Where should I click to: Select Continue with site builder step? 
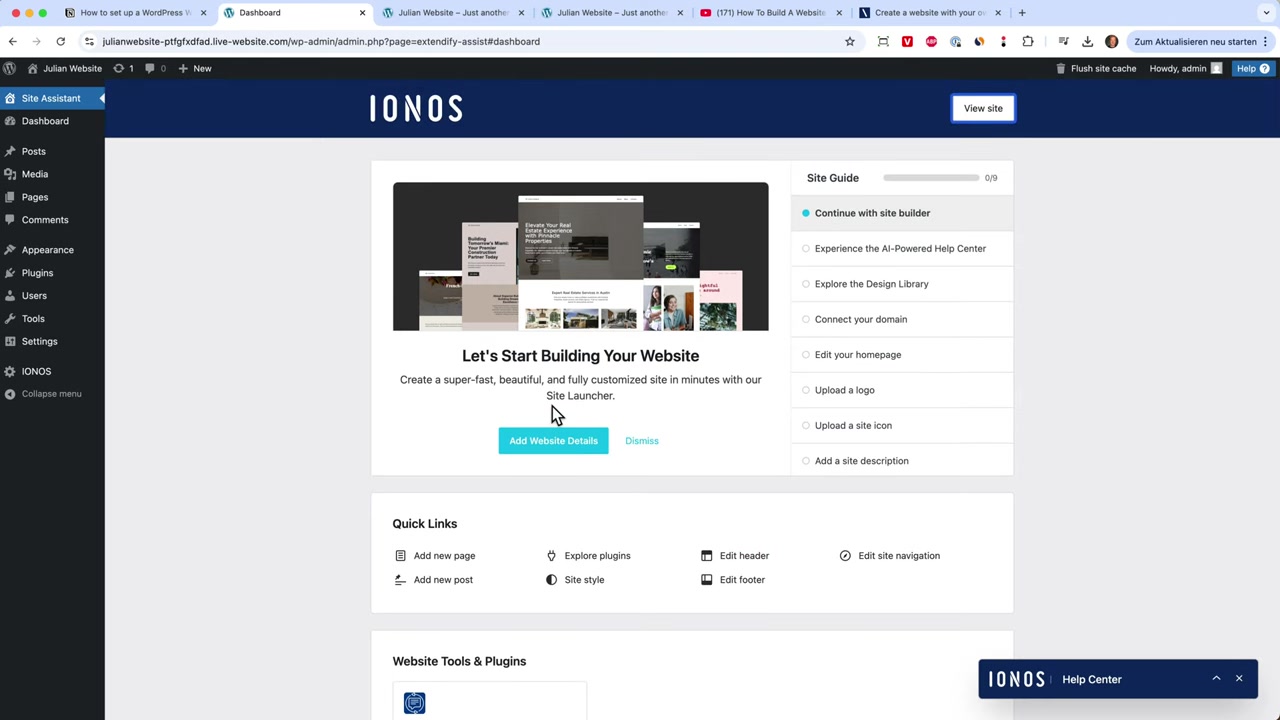(x=902, y=213)
